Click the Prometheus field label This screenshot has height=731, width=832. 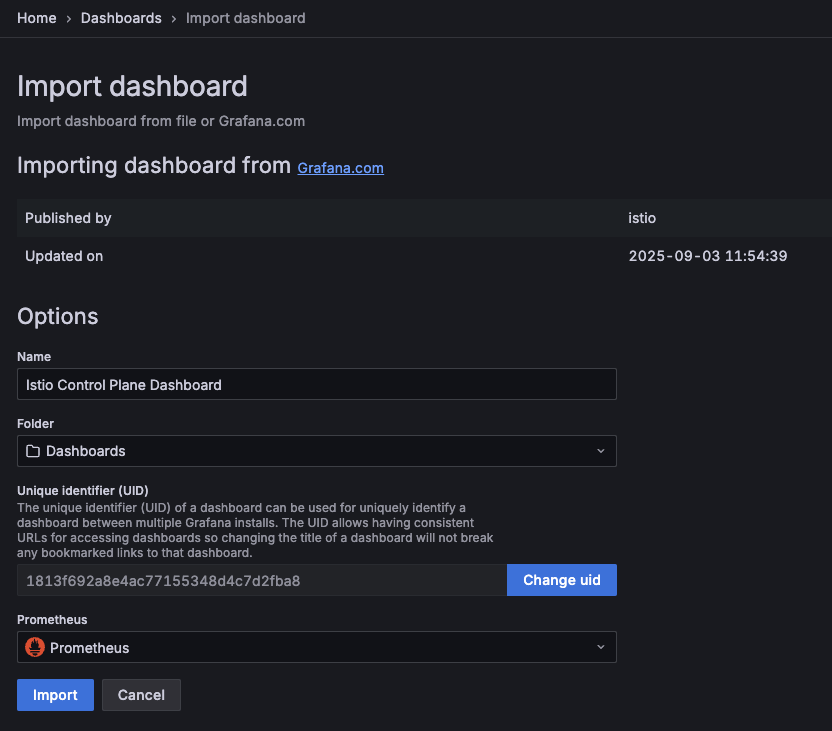click(52, 620)
